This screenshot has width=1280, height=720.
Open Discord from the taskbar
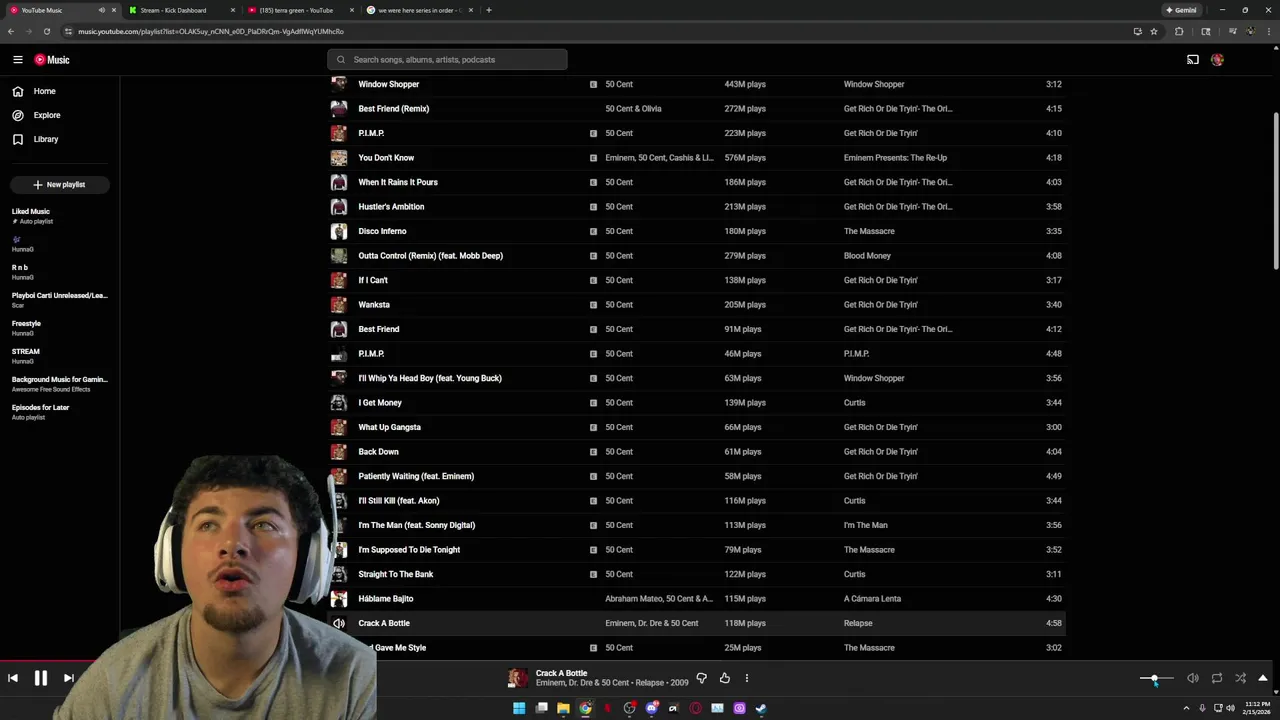click(651, 708)
